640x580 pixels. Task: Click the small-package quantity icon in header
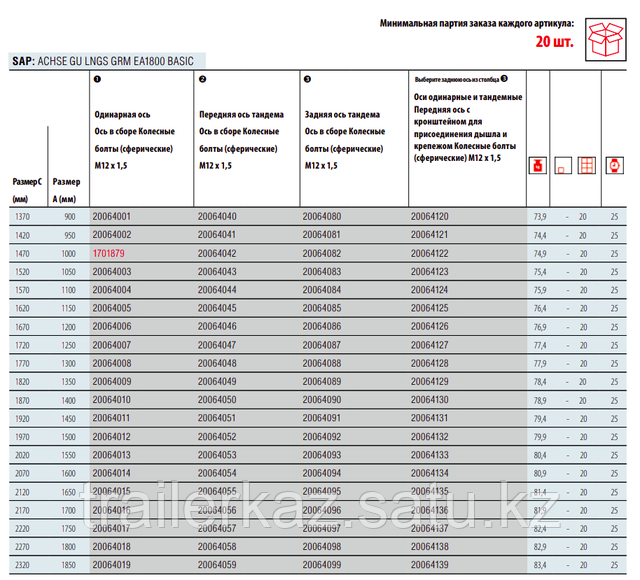563,166
